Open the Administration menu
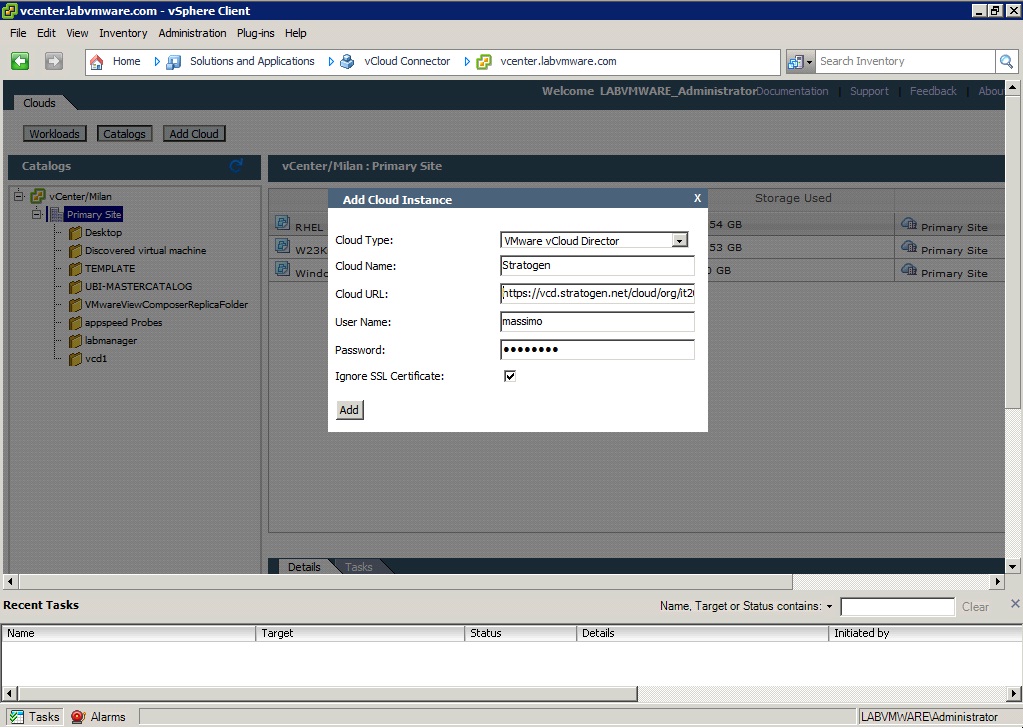The height and width of the screenshot is (728, 1023). pyautogui.click(x=192, y=33)
